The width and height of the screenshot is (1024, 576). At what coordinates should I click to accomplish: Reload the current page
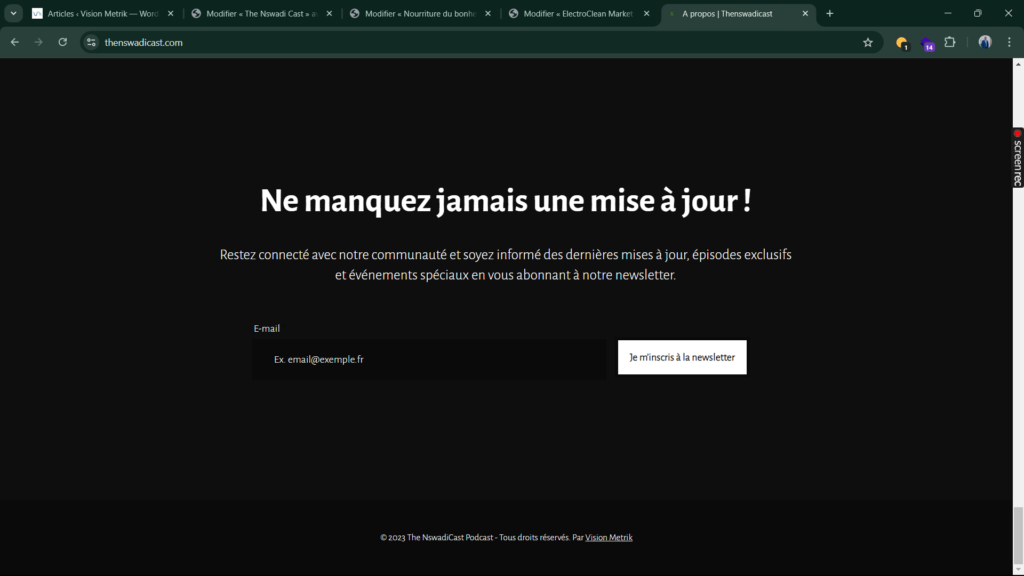pos(63,42)
